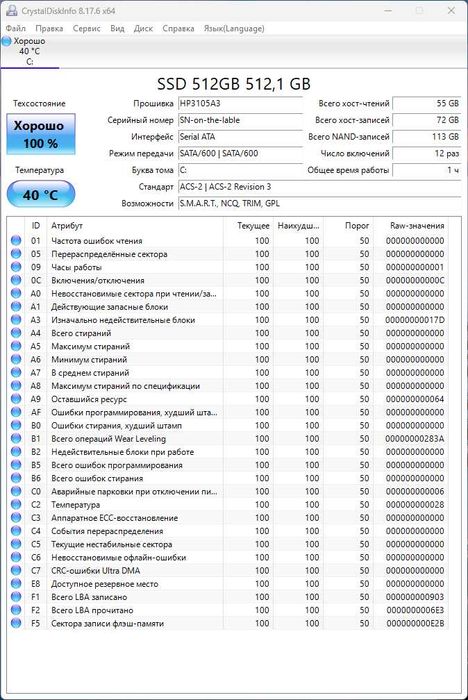Image resolution: width=468 pixels, height=700 pixels.
Task: Open the Вид menu
Action: pyautogui.click(x=117, y=28)
